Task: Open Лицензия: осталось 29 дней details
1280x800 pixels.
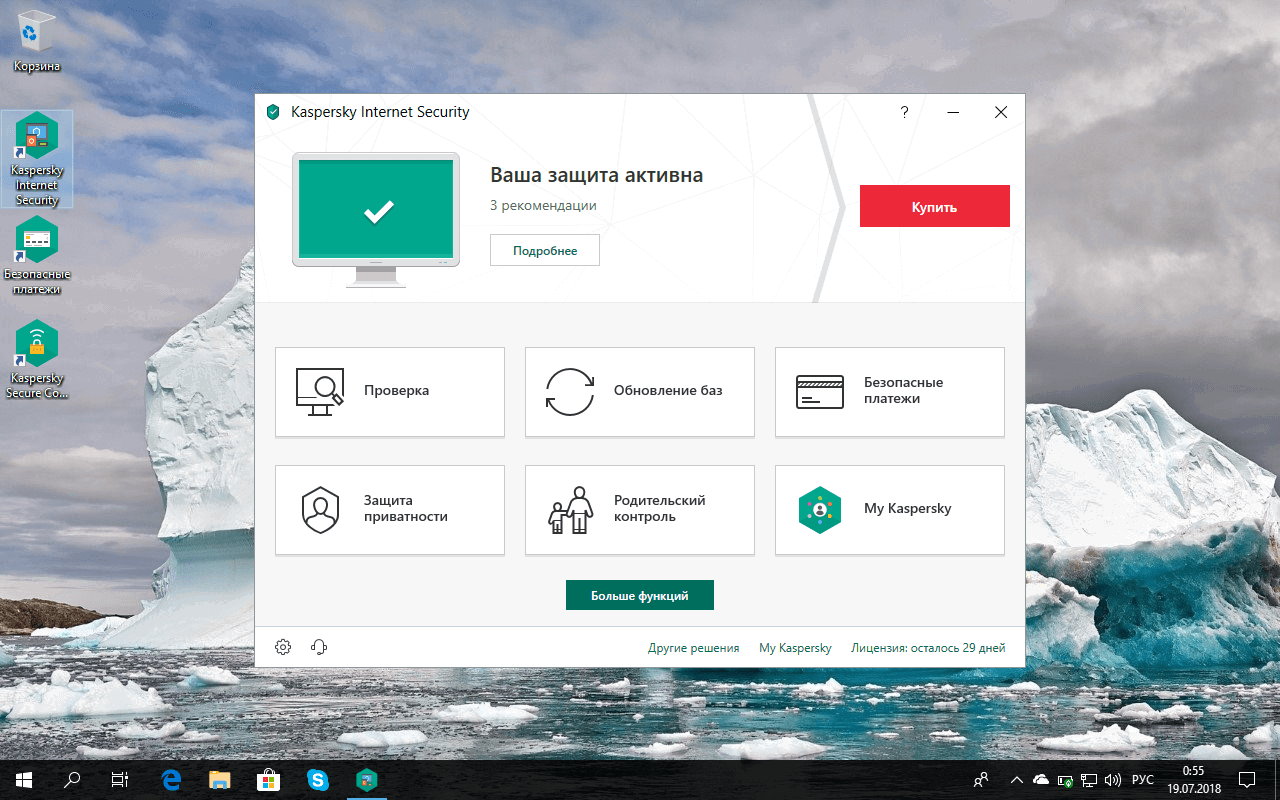Action: [926, 647]
